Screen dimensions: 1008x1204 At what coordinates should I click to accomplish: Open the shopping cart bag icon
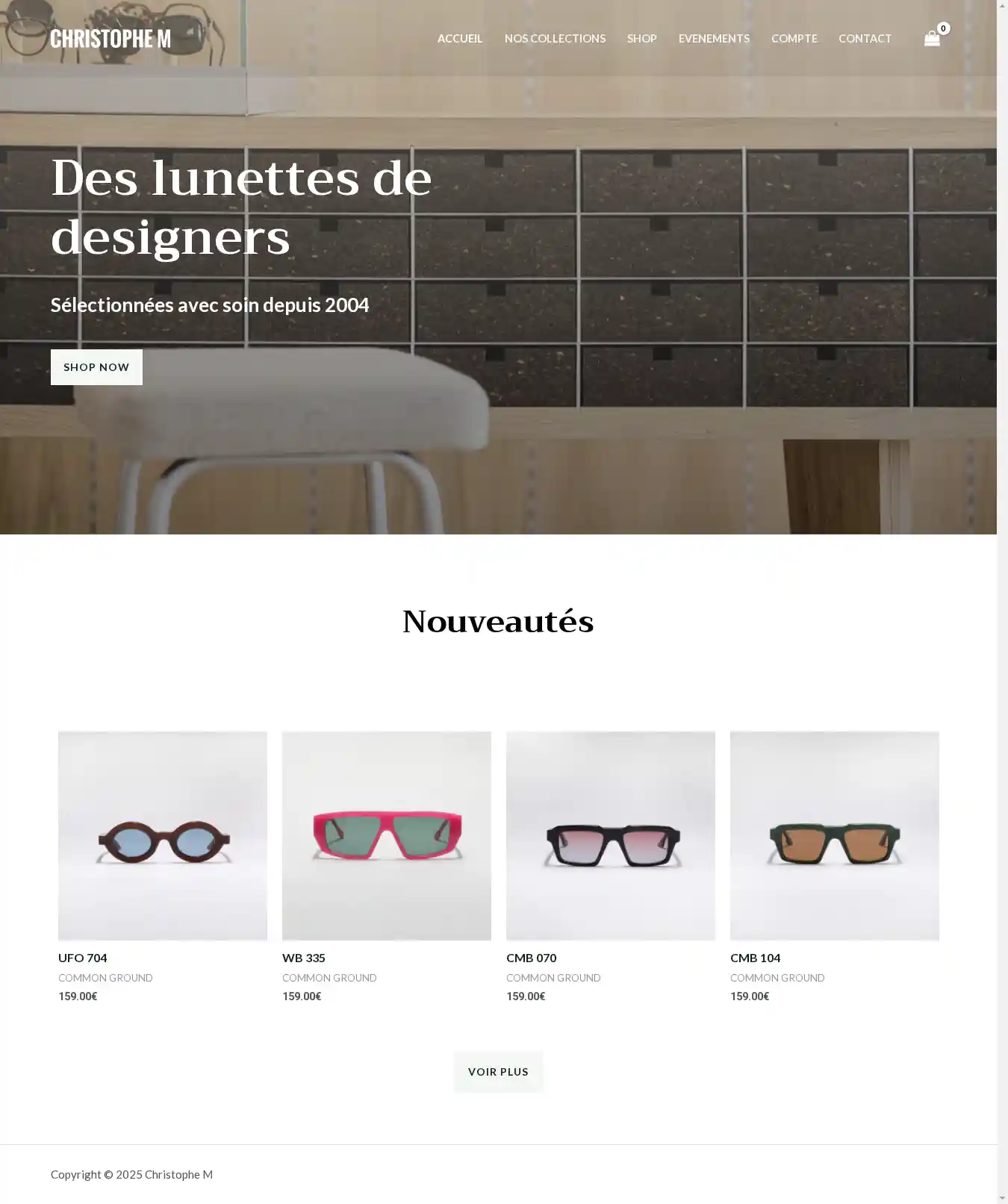(x=932, y=39)
